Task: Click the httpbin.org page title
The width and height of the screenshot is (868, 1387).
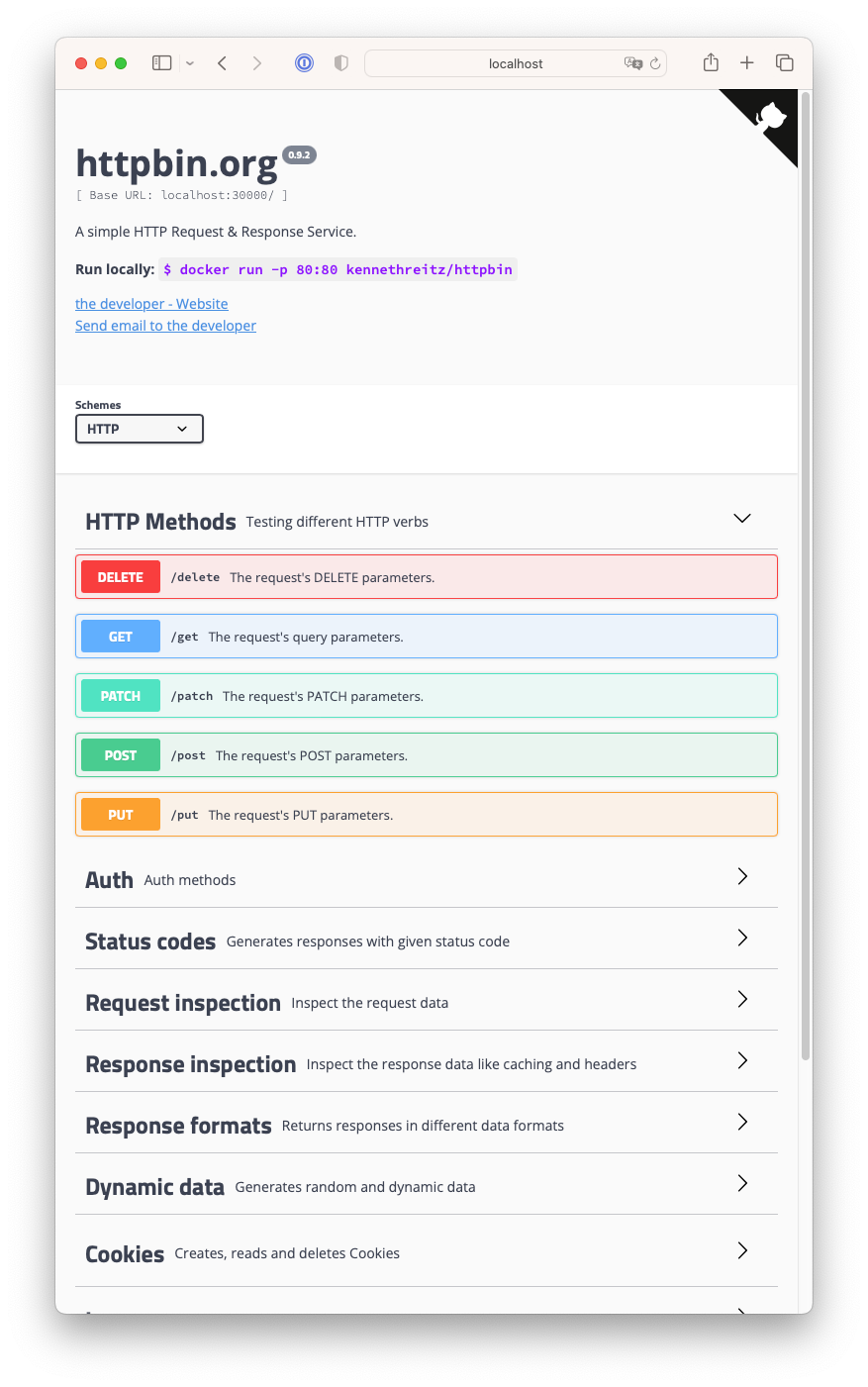Action: click(177, 164)
